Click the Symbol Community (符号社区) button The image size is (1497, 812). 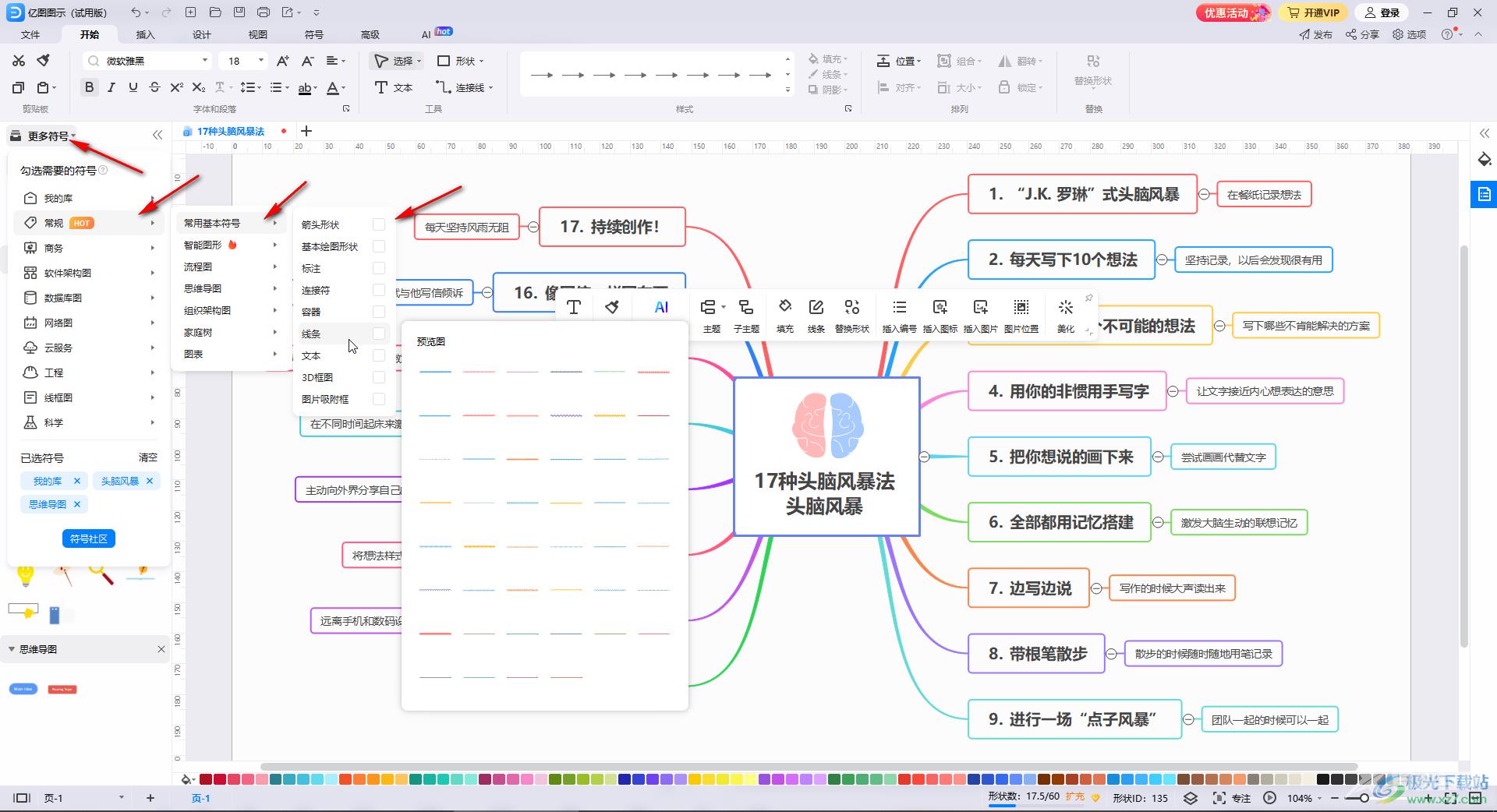point(89,538)
